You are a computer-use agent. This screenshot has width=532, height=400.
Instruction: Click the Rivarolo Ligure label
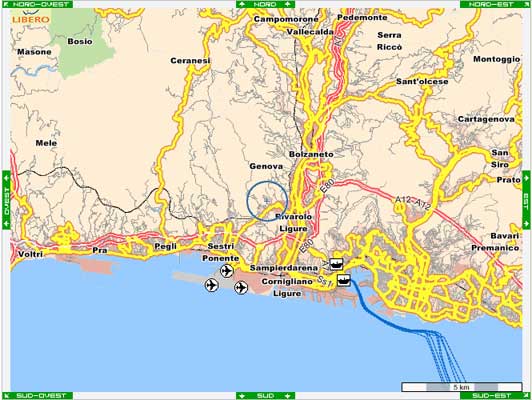point(293,223)
